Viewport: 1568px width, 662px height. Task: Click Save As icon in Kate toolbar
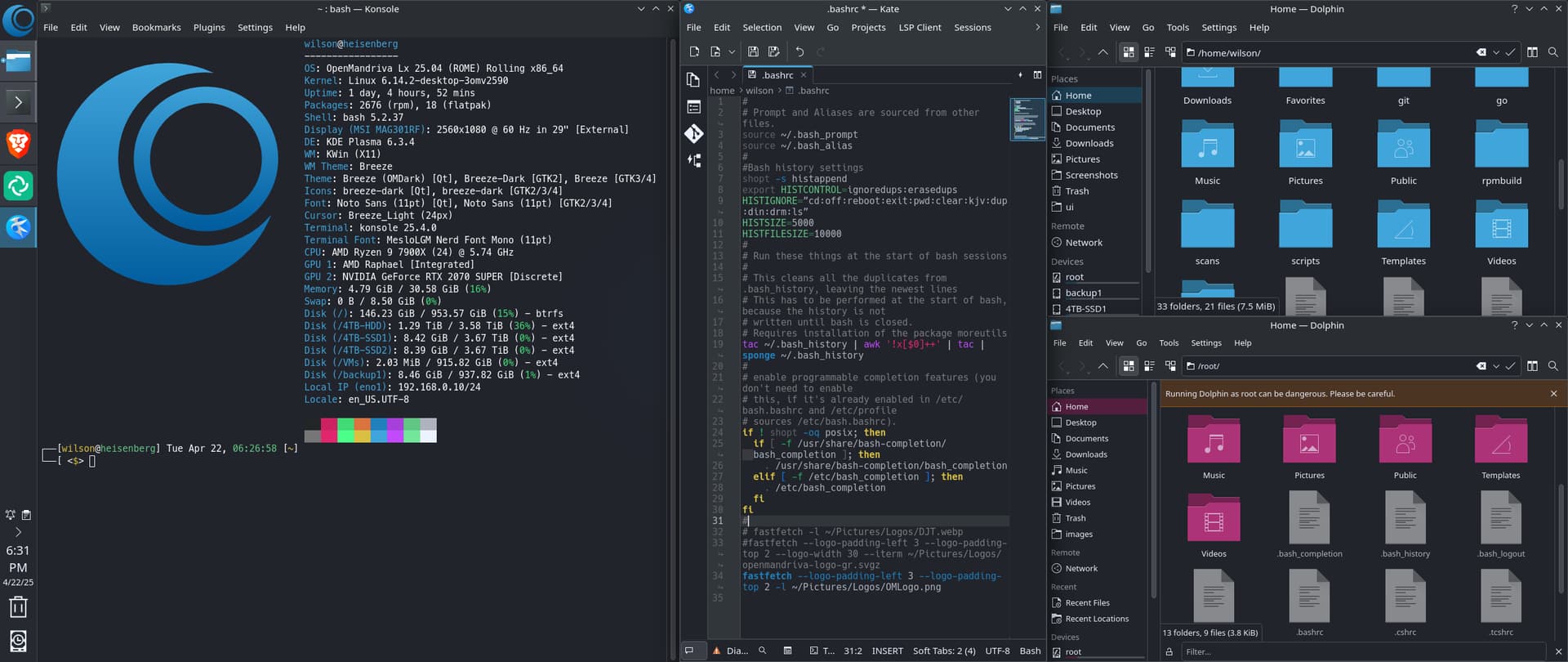coord(773,51)
